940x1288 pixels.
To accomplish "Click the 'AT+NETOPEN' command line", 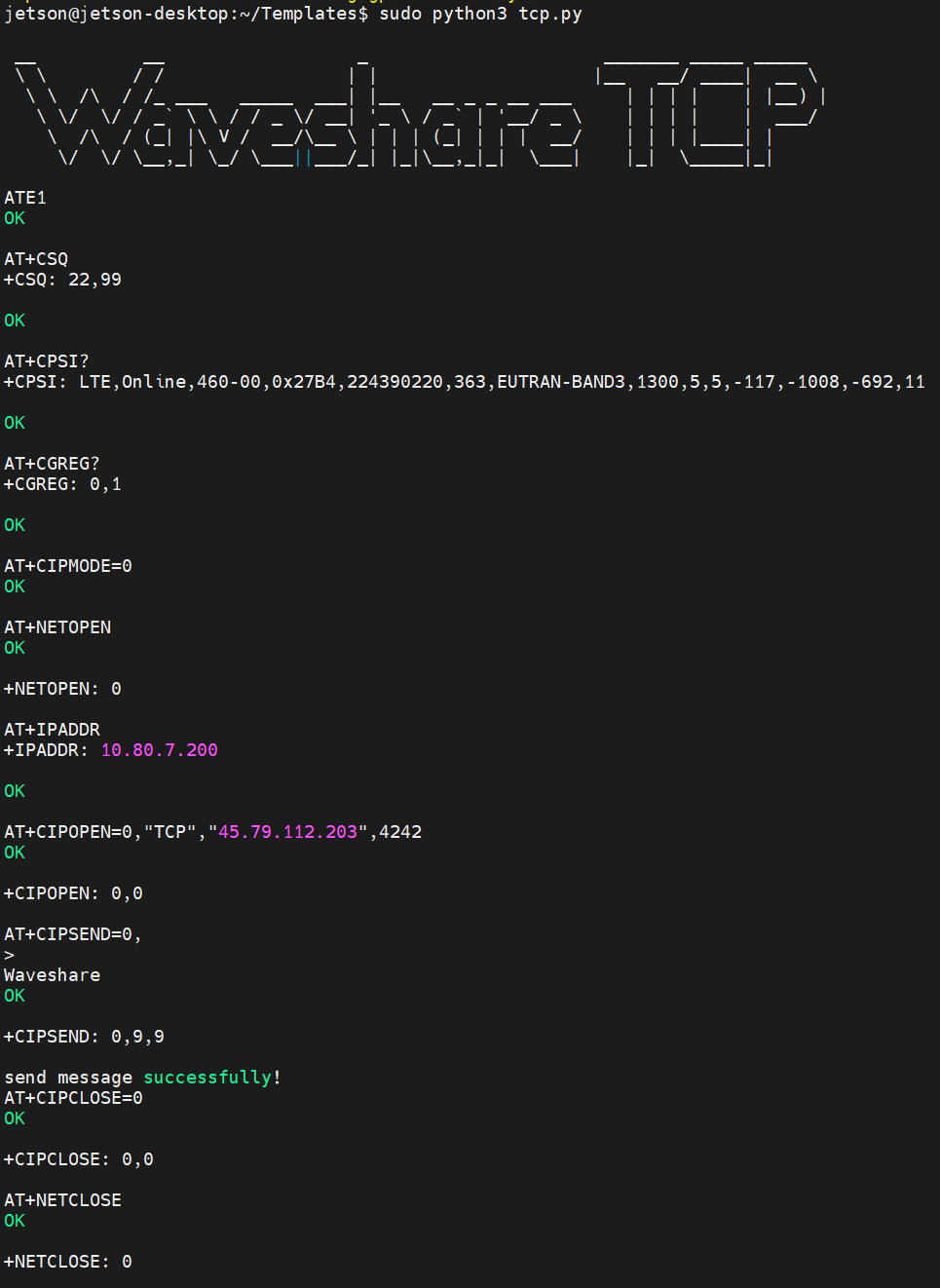I will [57, 627].
